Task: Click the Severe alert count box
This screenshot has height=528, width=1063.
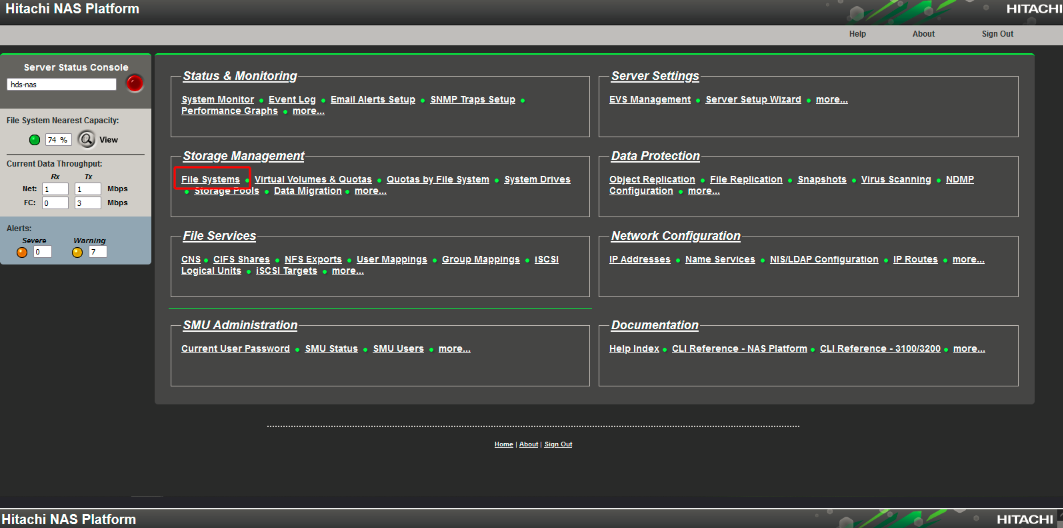Action: point(42,252)
